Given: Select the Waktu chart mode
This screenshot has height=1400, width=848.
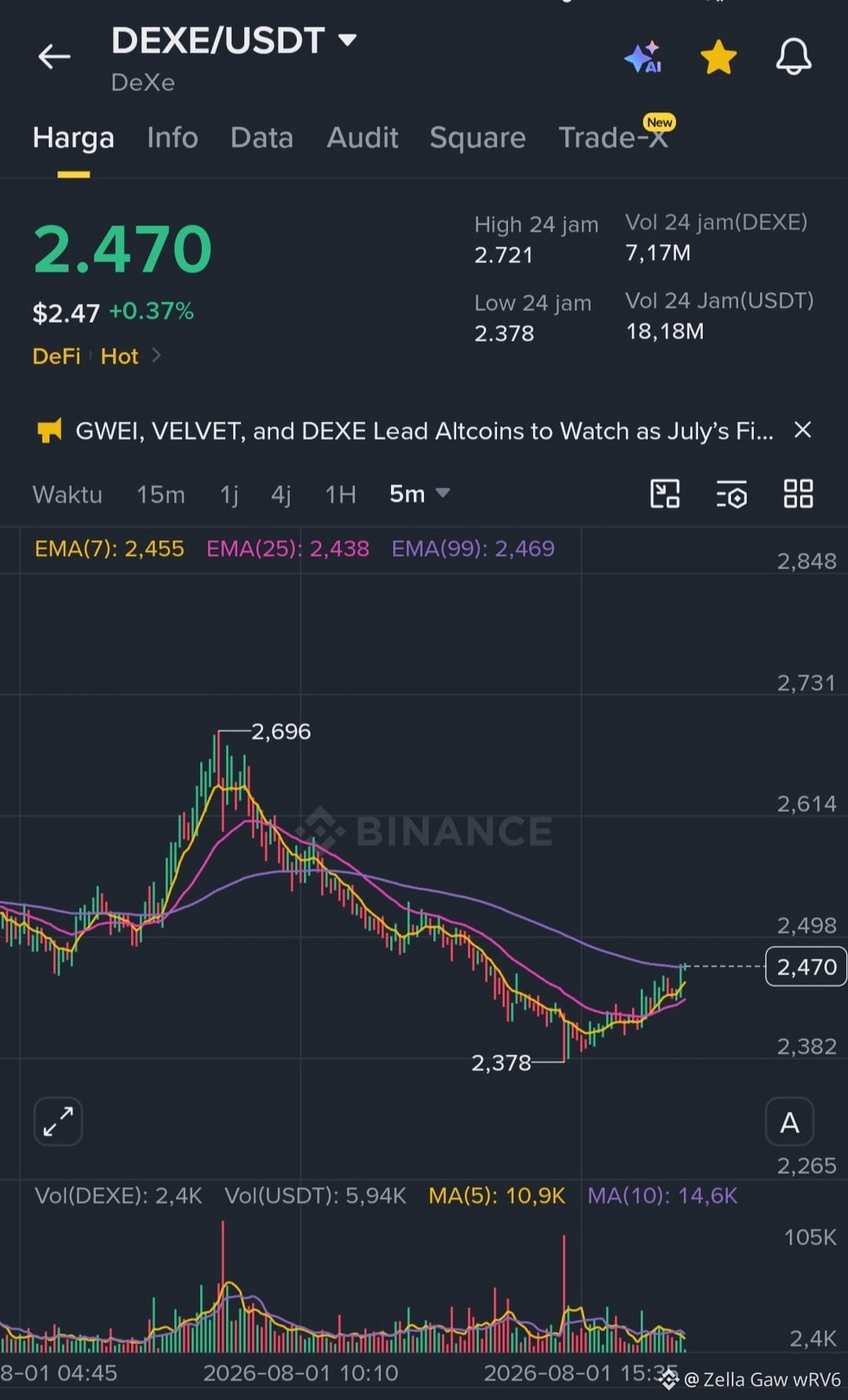Looking at the screenshot, I should pyautogui.click(x=68, y=495).
